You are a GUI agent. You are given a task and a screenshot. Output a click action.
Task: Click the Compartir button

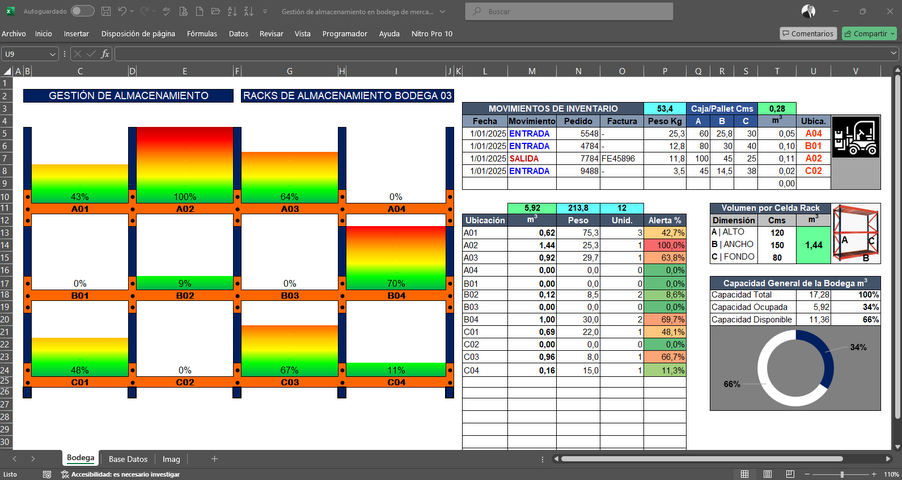[x=869, y=34]
